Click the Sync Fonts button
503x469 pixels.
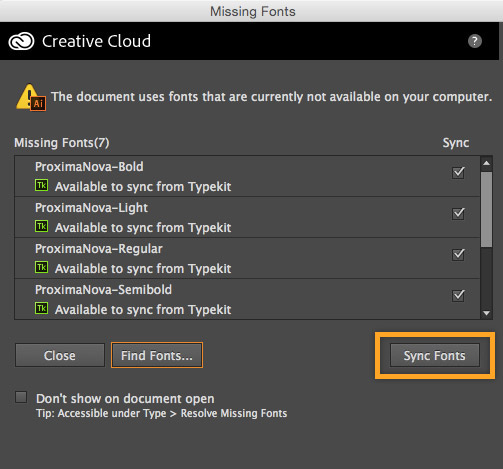click(x=435, y=355)
